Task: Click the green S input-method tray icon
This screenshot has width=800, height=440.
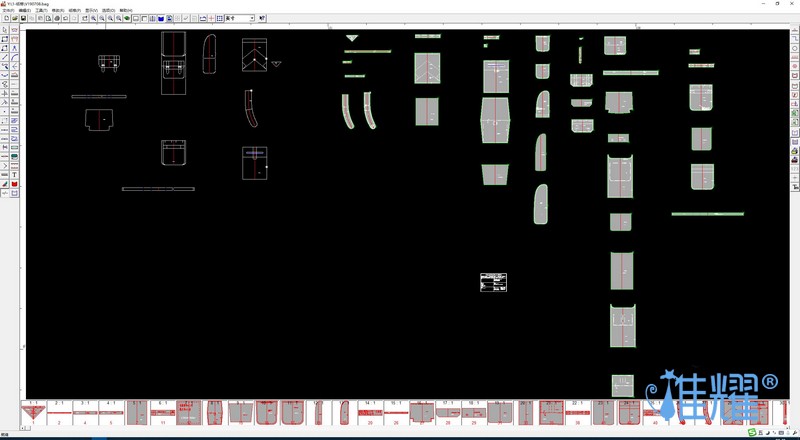Action: tap(752, 433)
